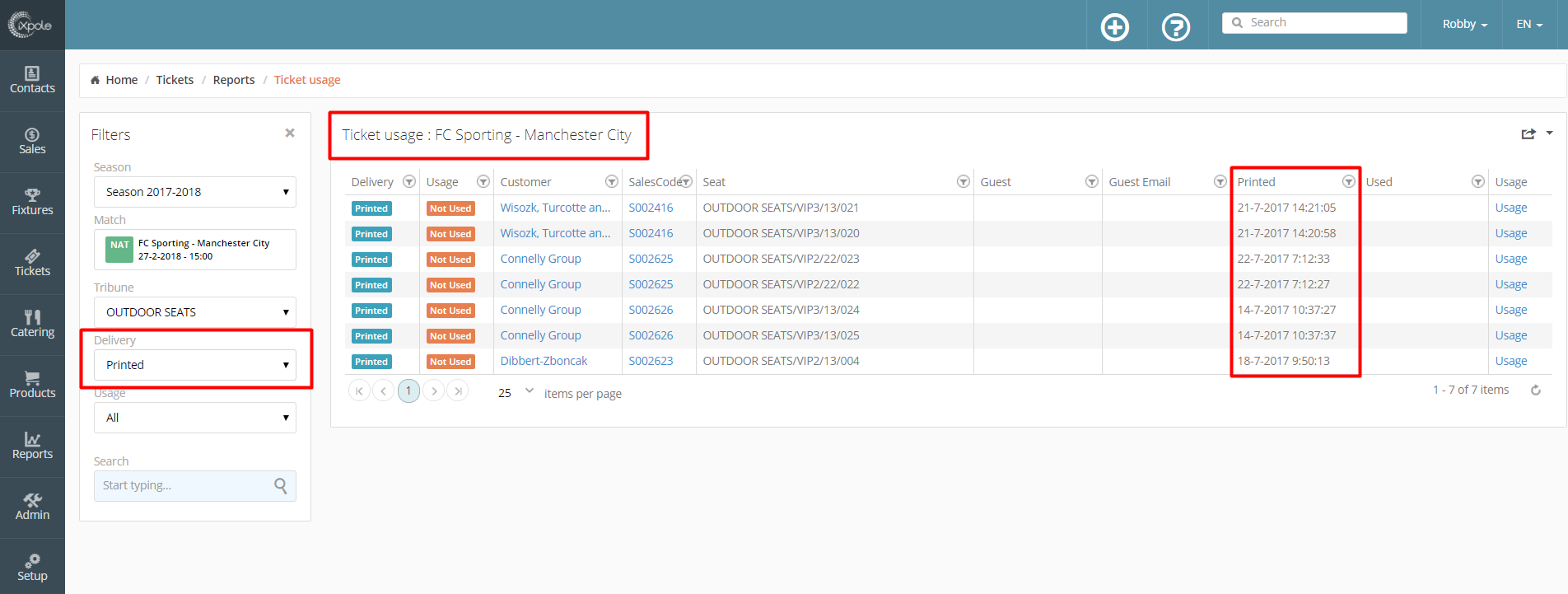Filter the SalesCode column
Screen dimensions: 1568x594
click(x=686, y=181)
